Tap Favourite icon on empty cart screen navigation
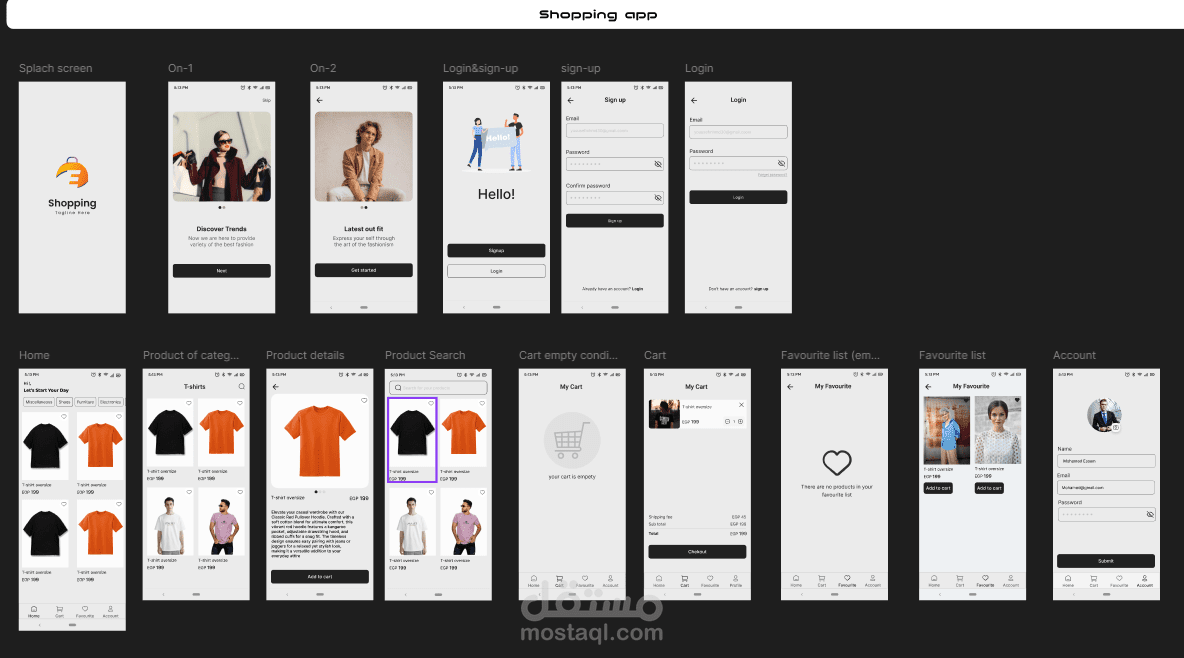The width and height of the screenshot is (1184, 658). coord(584,580)
